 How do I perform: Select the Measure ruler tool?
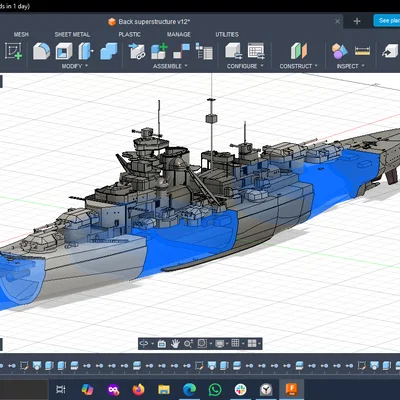(362, 51)
